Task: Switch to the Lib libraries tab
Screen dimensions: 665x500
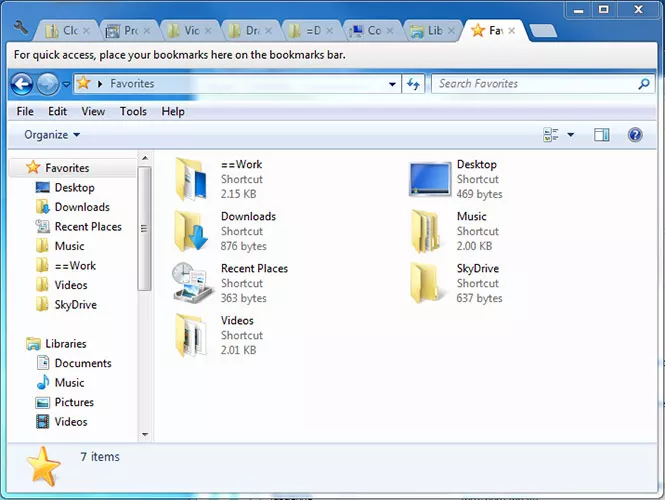Action: 432,31
